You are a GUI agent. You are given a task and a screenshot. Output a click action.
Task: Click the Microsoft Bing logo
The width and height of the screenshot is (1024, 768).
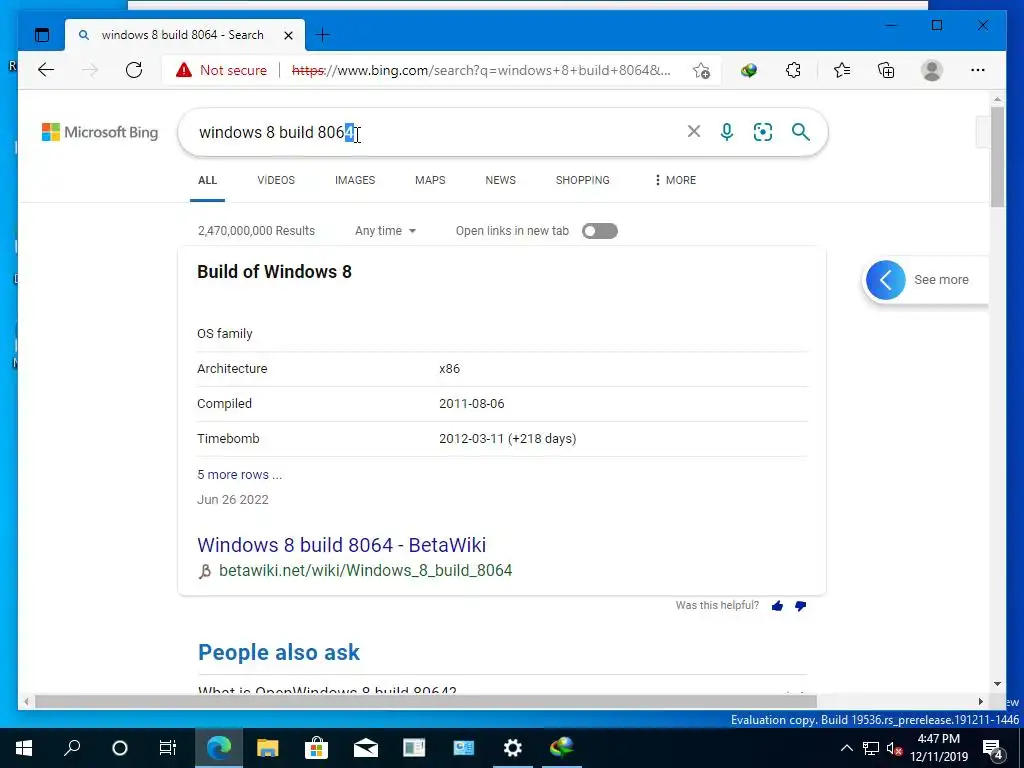pos(100,132)
